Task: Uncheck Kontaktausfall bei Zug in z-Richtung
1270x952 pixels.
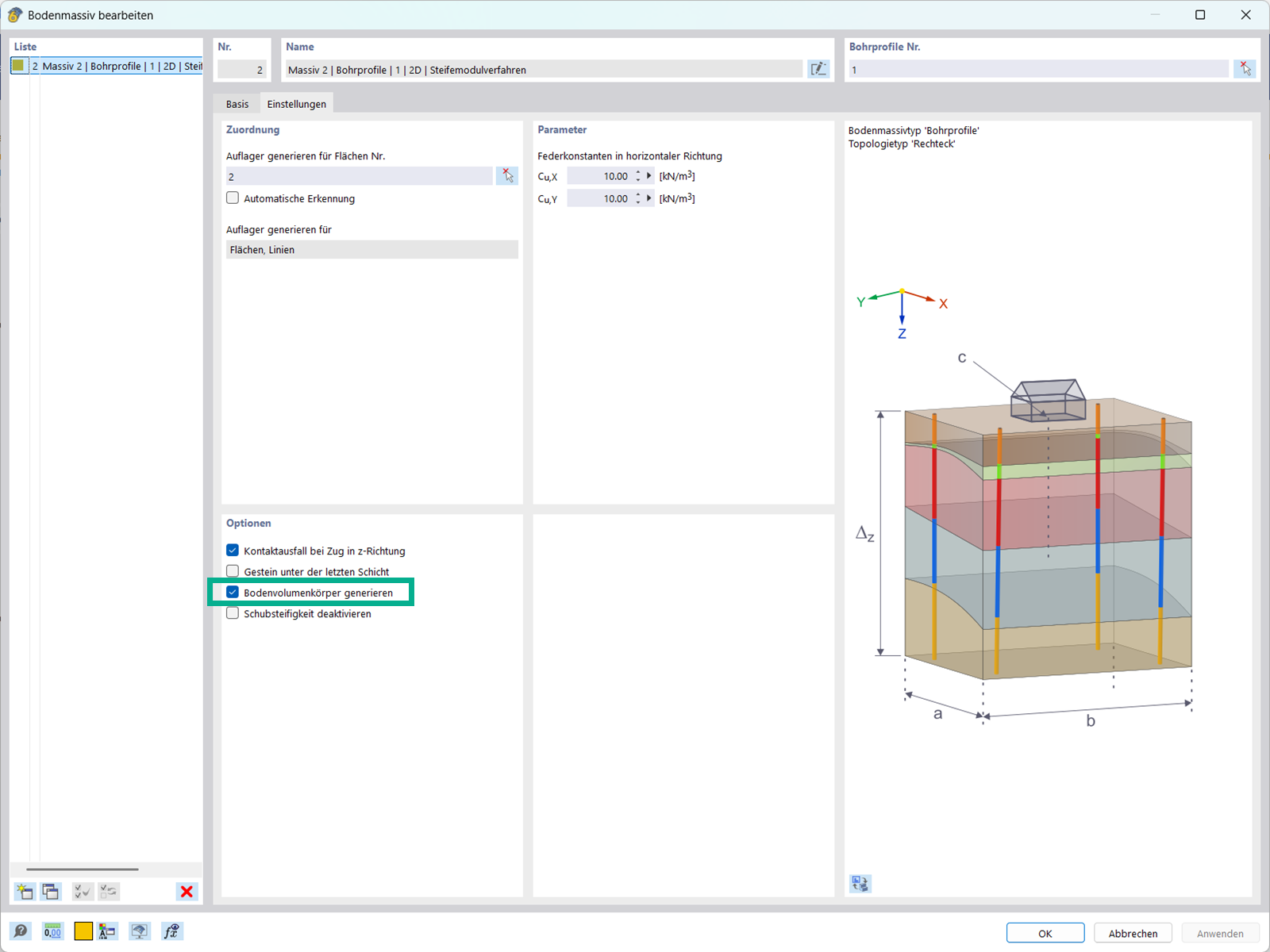Action: [233, 550]
